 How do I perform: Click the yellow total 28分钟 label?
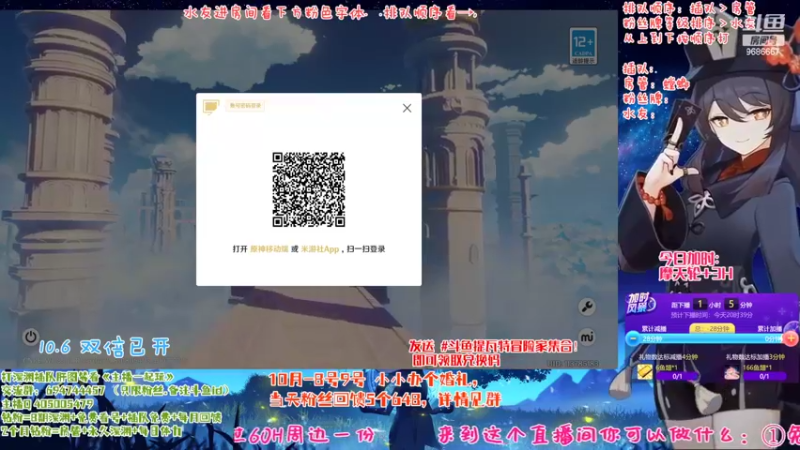(712, 329)
